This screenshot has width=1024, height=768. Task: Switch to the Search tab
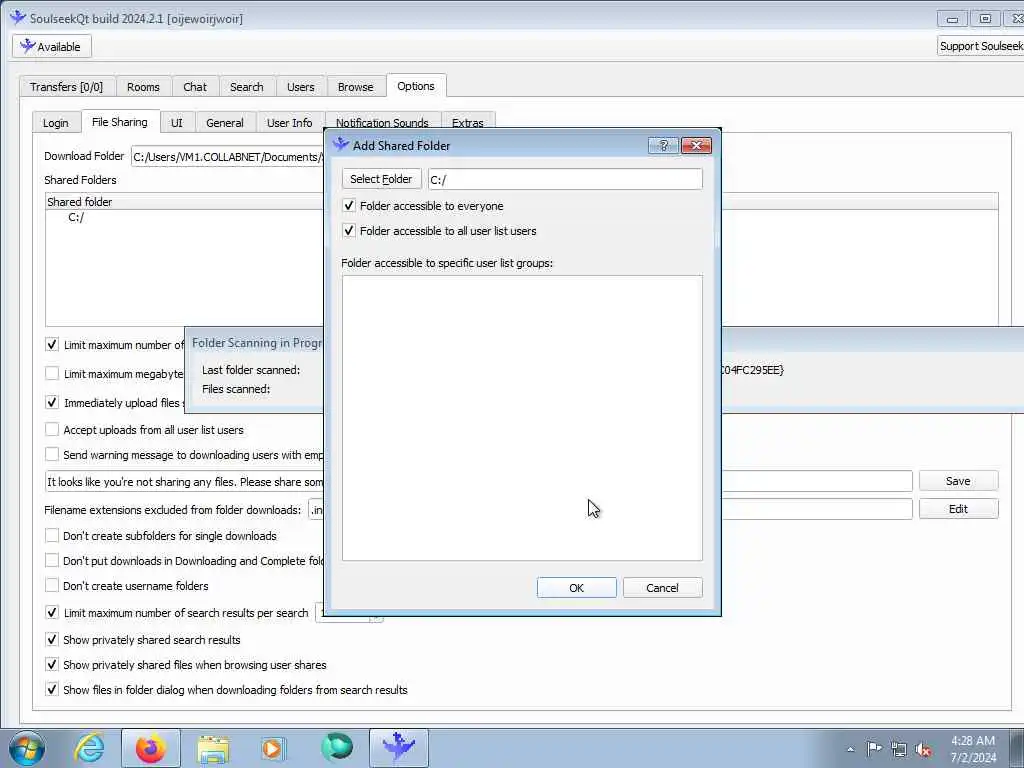click(246, 87)
